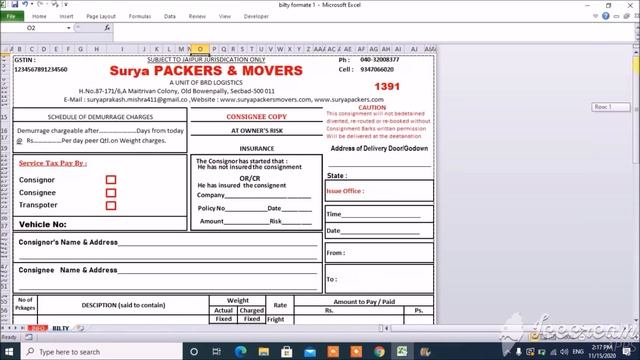The height and width of the screenshot is (360, 640).
Task: Open Microsoft Store from taskbar
Action: pyautogui.click(x=287, y=352)
